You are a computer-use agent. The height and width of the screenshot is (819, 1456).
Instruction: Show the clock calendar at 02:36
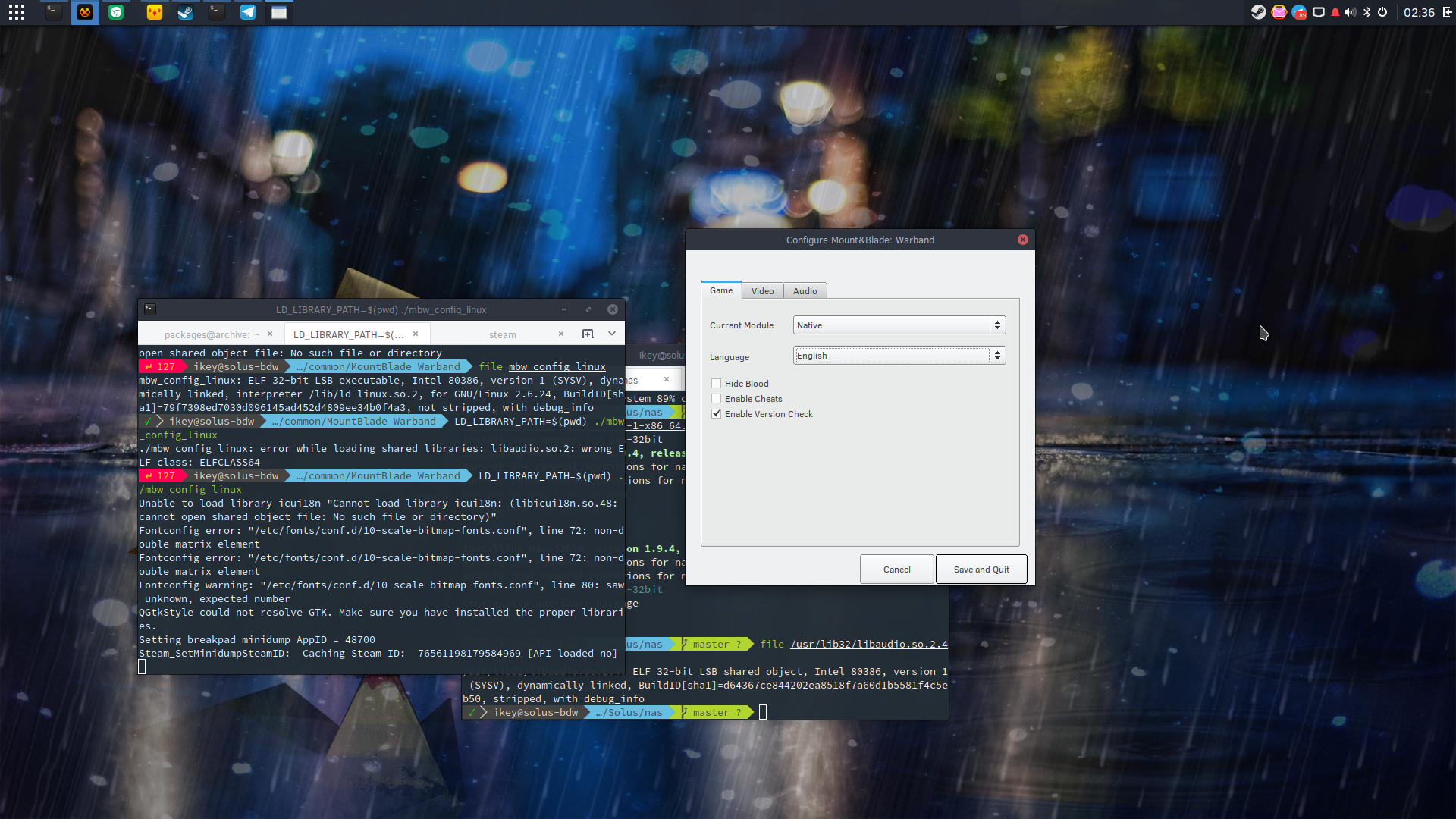click(1419, 12)
